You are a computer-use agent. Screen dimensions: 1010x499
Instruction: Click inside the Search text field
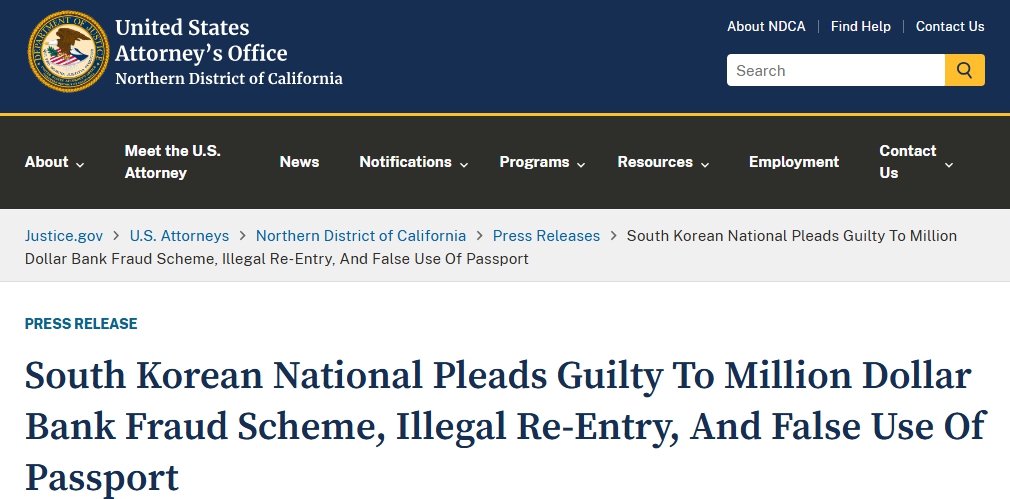point(836,70)
